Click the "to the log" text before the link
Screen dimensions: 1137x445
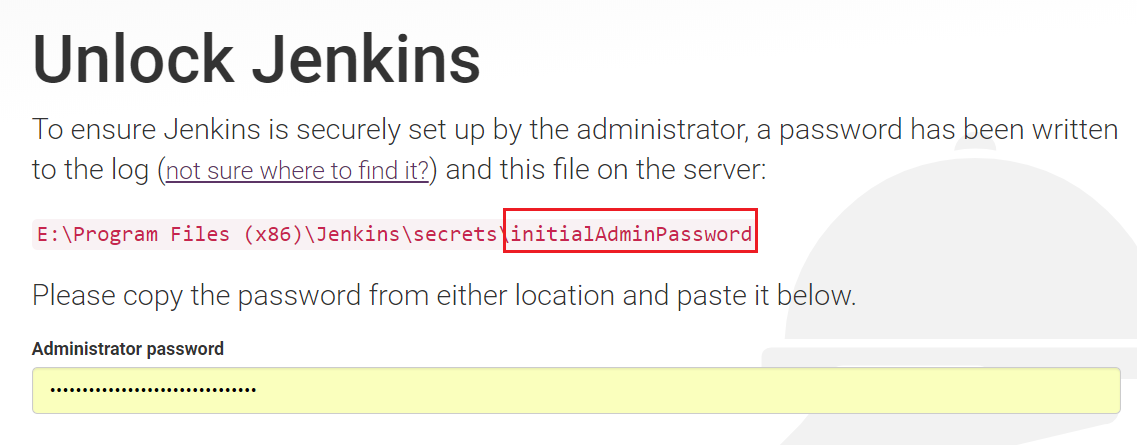tap(92, 171)
